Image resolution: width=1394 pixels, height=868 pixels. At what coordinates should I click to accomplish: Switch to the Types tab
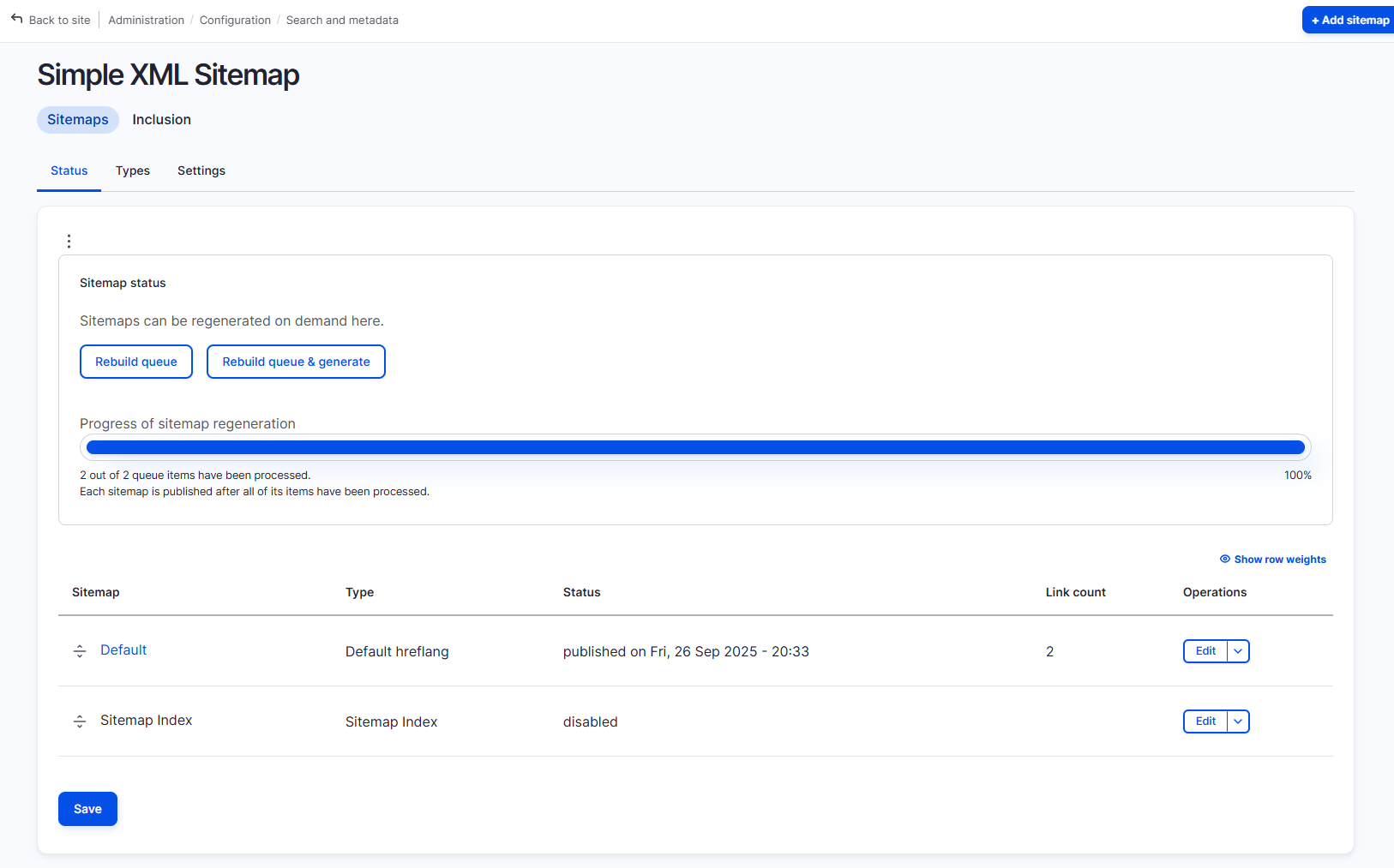click(x=133, y=171)
